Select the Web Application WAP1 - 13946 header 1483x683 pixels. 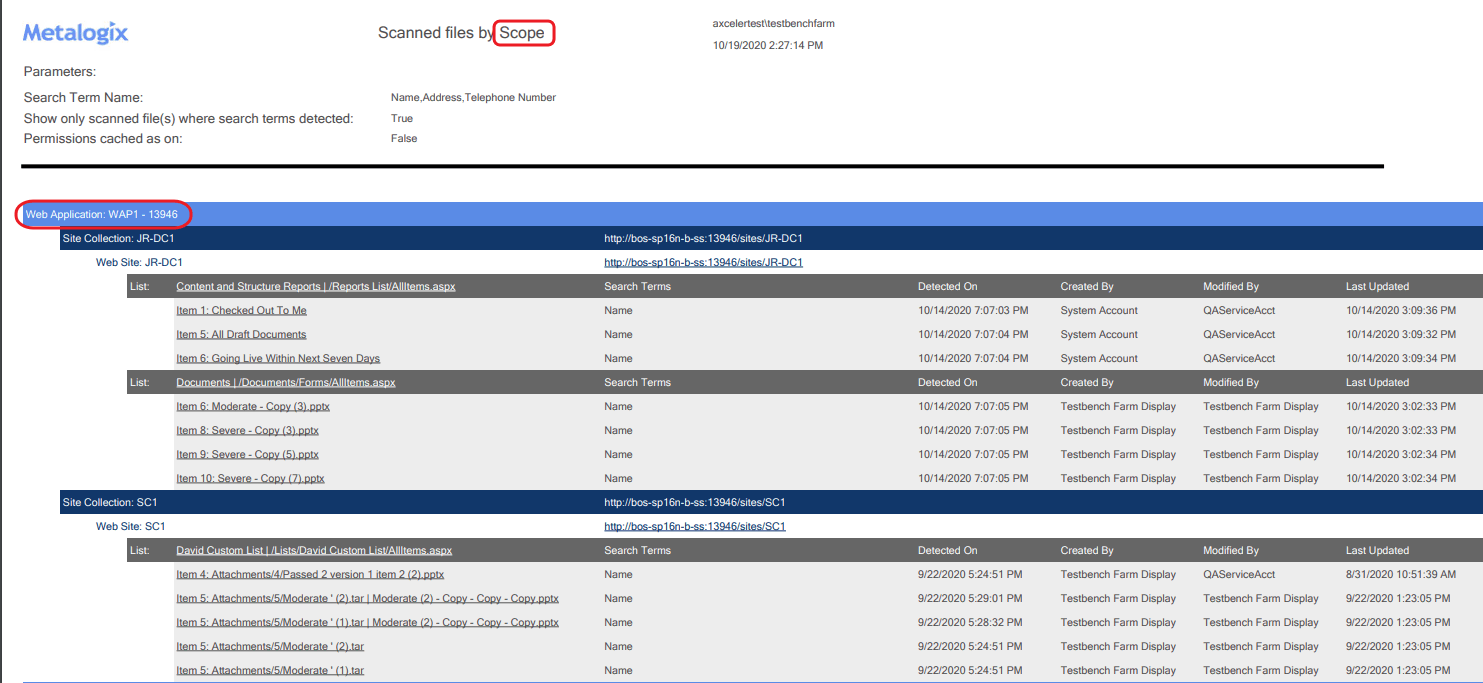[x=103, y=213]
